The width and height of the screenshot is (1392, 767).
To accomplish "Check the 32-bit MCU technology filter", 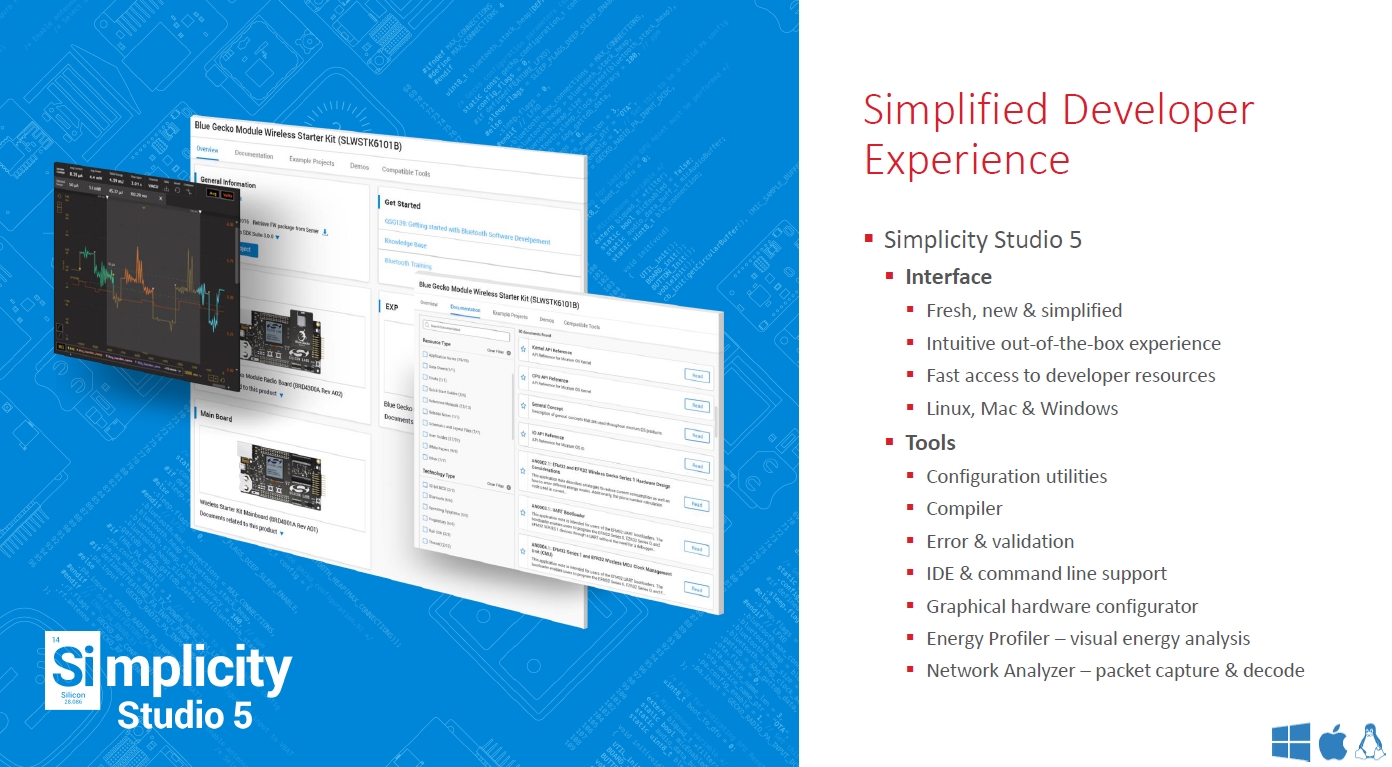I will pyautogui.click(x=425, y=485).
